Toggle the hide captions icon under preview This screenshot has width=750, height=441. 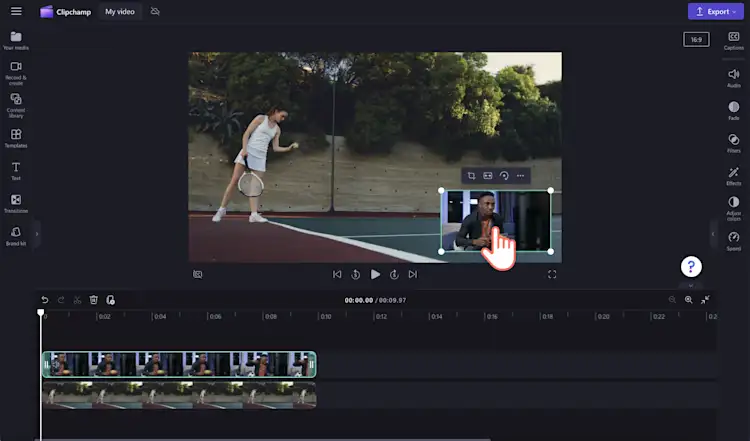[x=198, y=274]
